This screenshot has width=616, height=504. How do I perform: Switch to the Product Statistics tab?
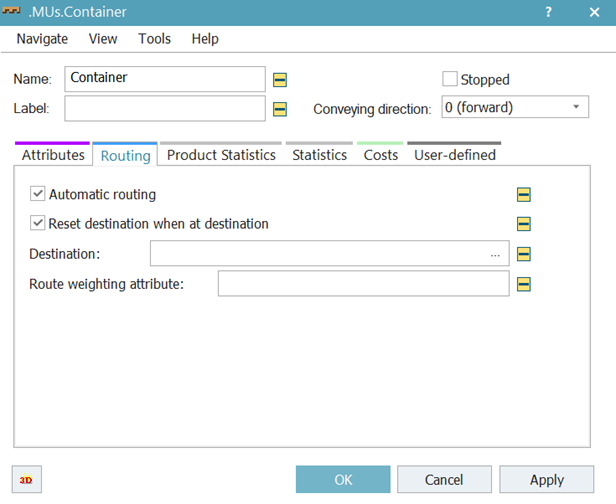pos(221,155)
